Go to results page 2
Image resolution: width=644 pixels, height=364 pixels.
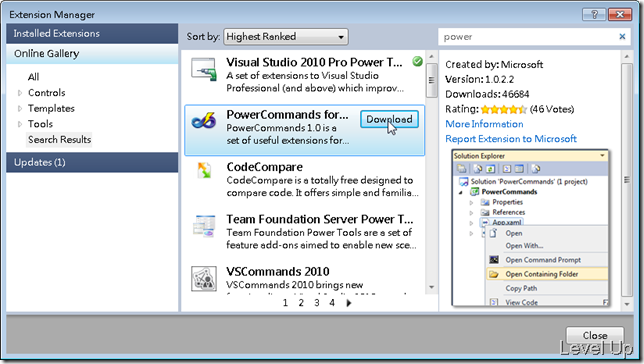pyautogui.click(x=301, y=303)
